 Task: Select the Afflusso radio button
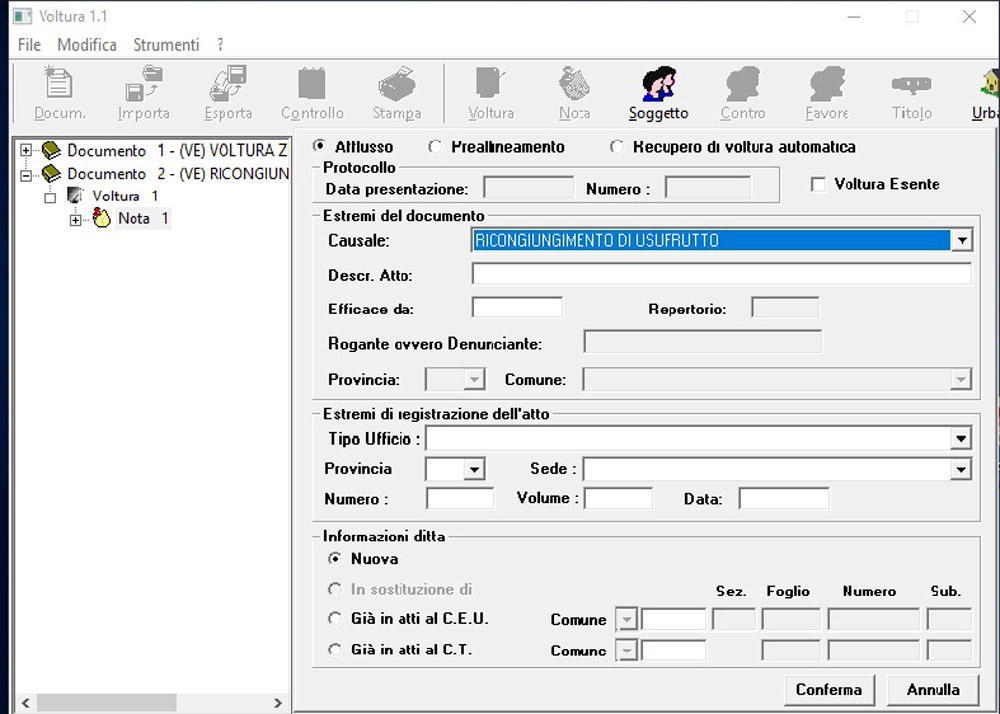[x=320, y=146]
